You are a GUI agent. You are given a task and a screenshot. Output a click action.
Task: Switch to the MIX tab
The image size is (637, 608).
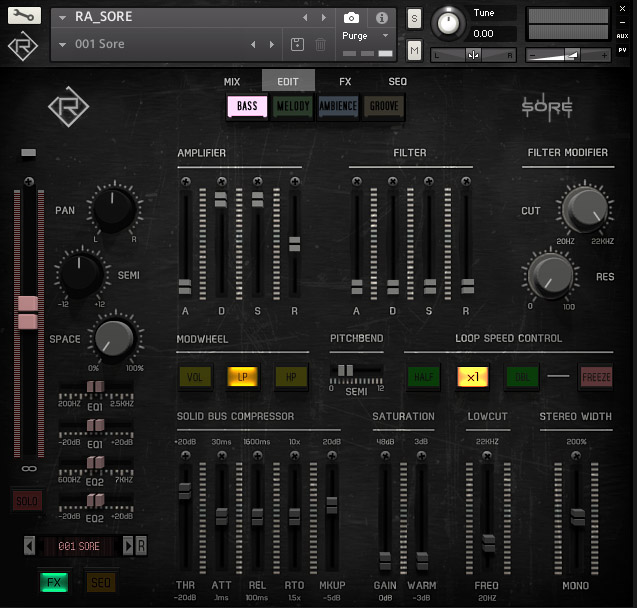click(x=232, y=82)
